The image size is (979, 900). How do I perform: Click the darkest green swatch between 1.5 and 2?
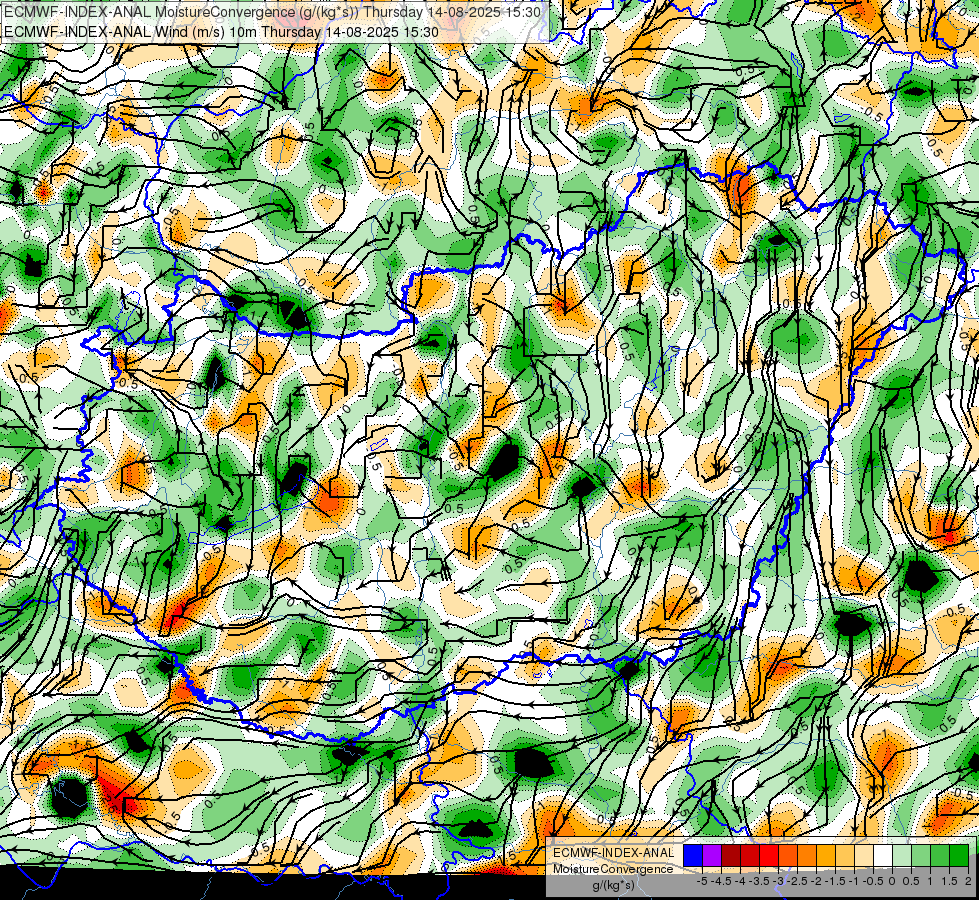point(958,856)
